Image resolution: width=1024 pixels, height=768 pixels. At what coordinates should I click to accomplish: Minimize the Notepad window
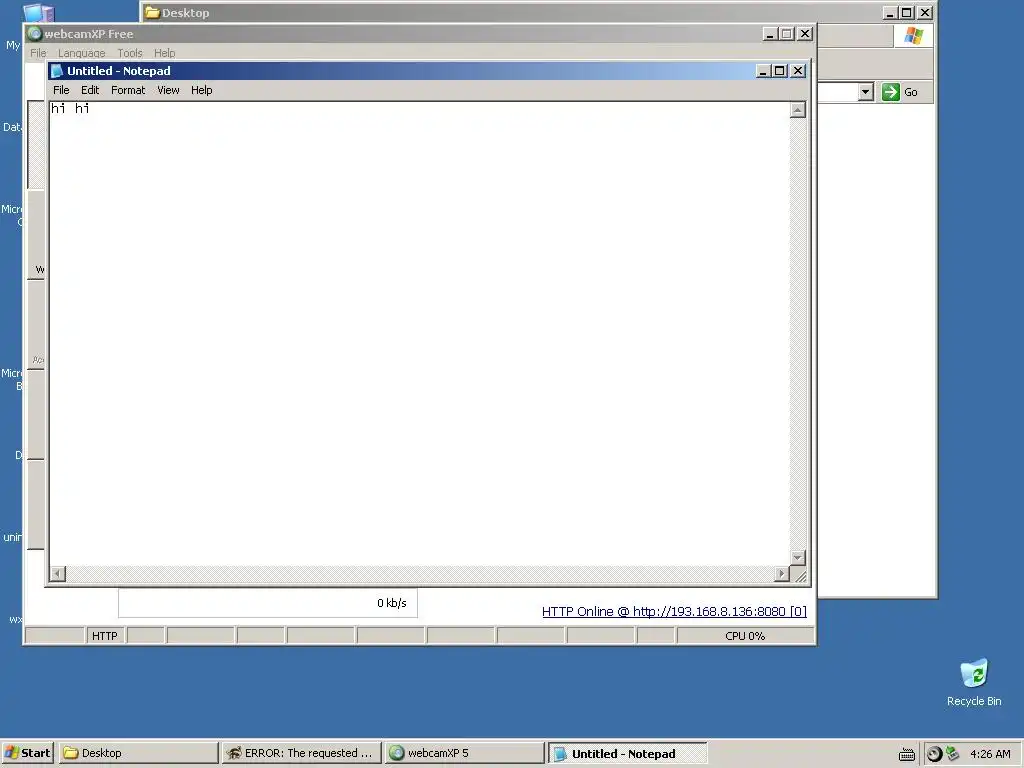point(763,71)
